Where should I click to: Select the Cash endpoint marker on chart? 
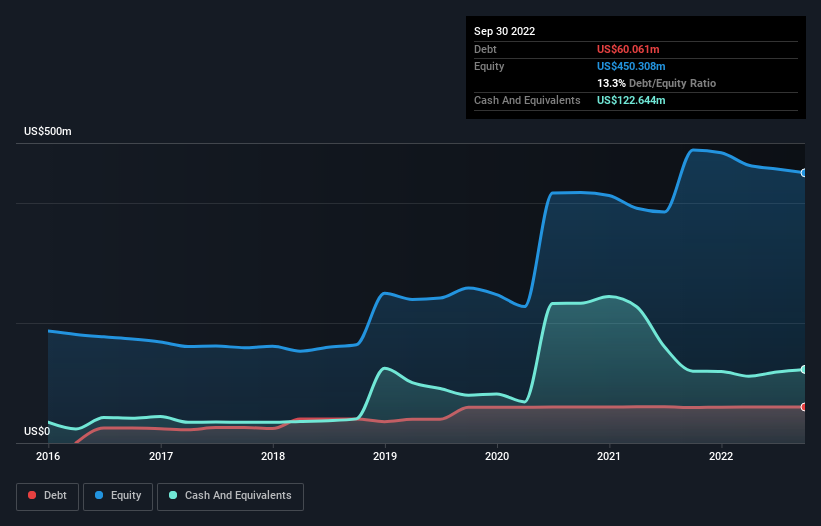[x=804, y=370]
